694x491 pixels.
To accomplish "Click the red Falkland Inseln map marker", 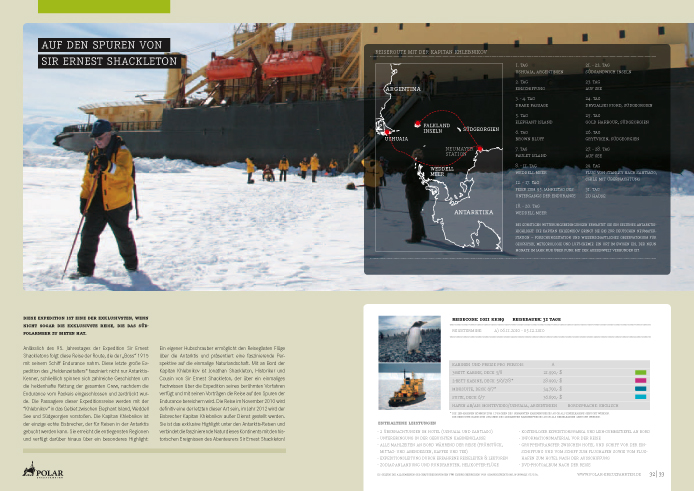I will pos(419,124).
